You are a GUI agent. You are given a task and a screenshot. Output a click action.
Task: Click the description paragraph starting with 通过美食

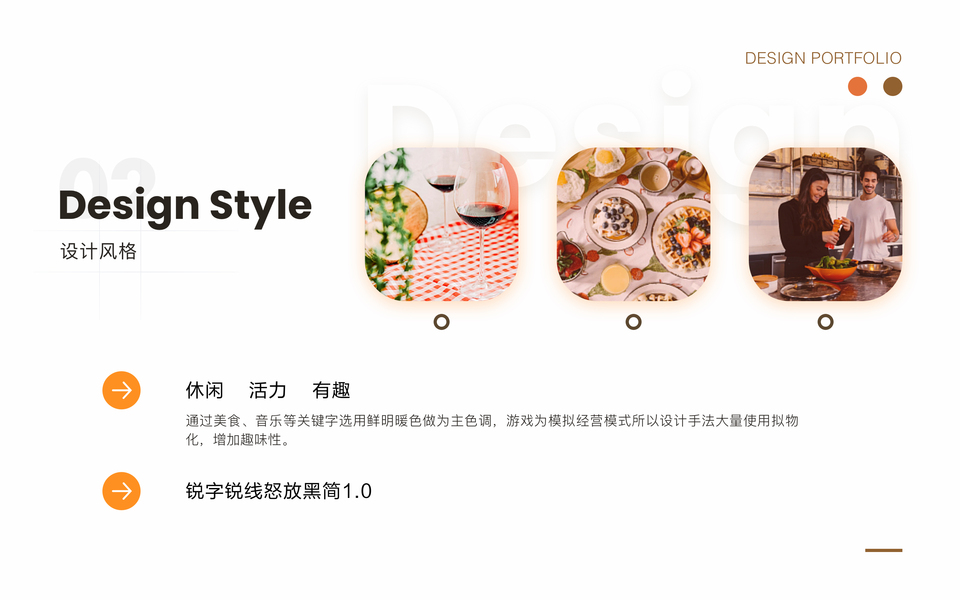pyautogui.click(x=492, y=430)
